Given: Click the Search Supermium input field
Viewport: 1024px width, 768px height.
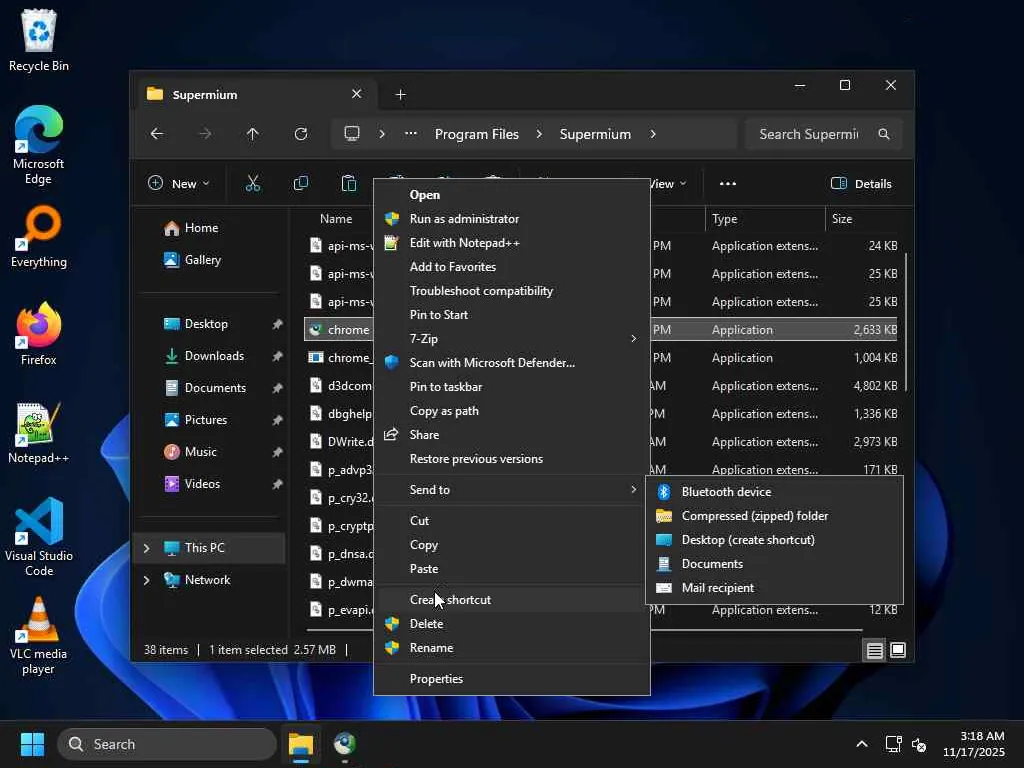Looking at the screenshot, I should point(824,134).
